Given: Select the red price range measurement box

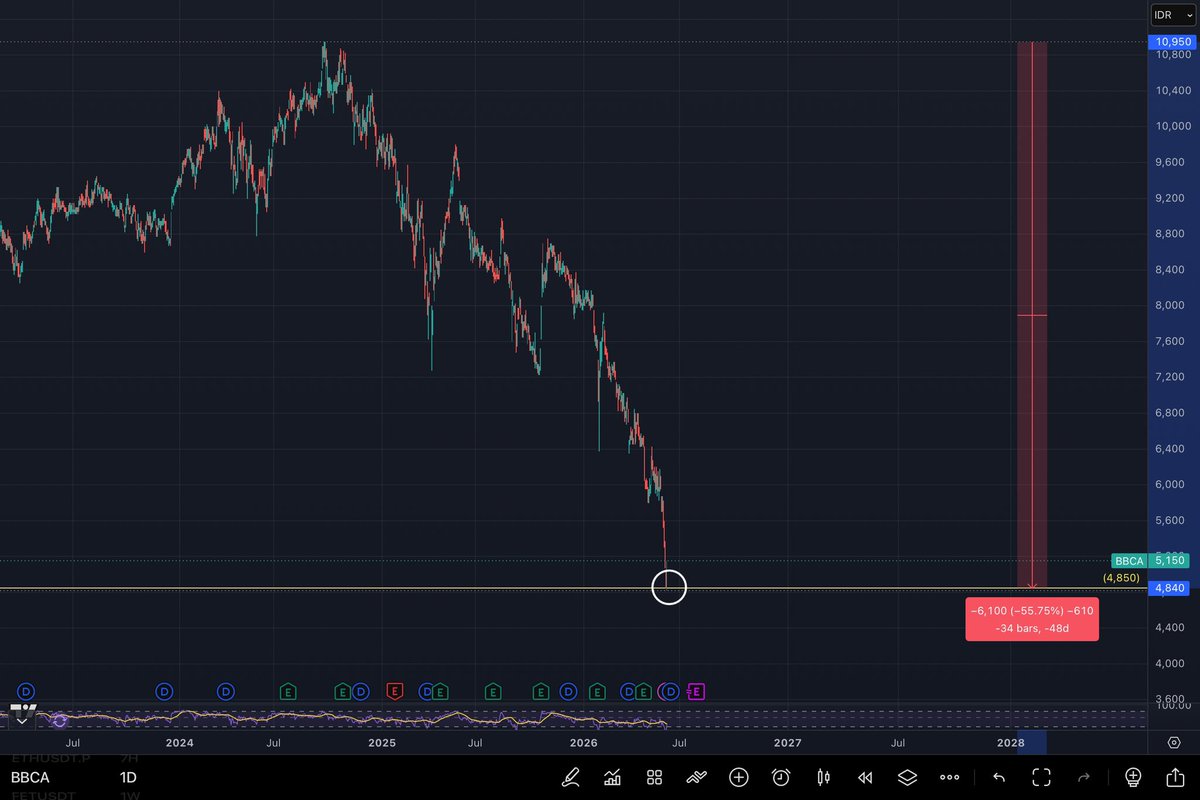Looking at the screenshot, I should (1032, 315).
